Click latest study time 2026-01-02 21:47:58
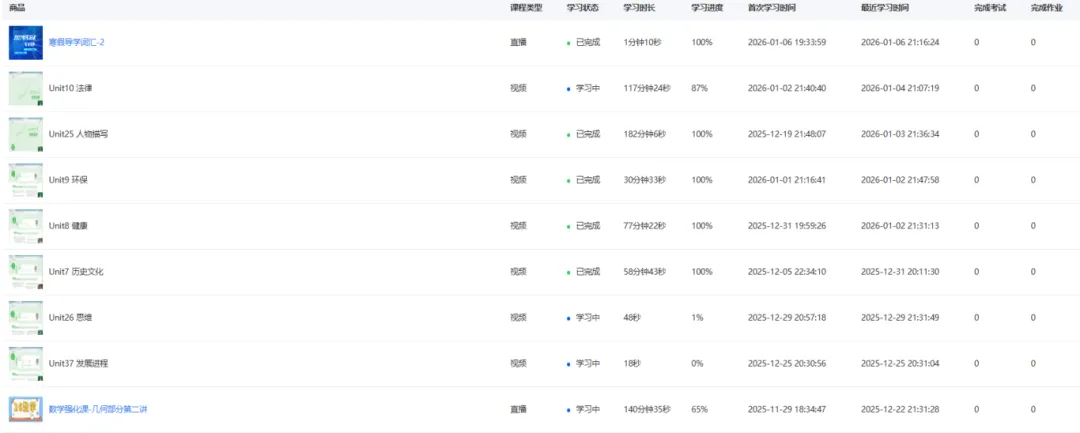The width and height of the screenshot is (1080, 433). (x=900, y=180)
